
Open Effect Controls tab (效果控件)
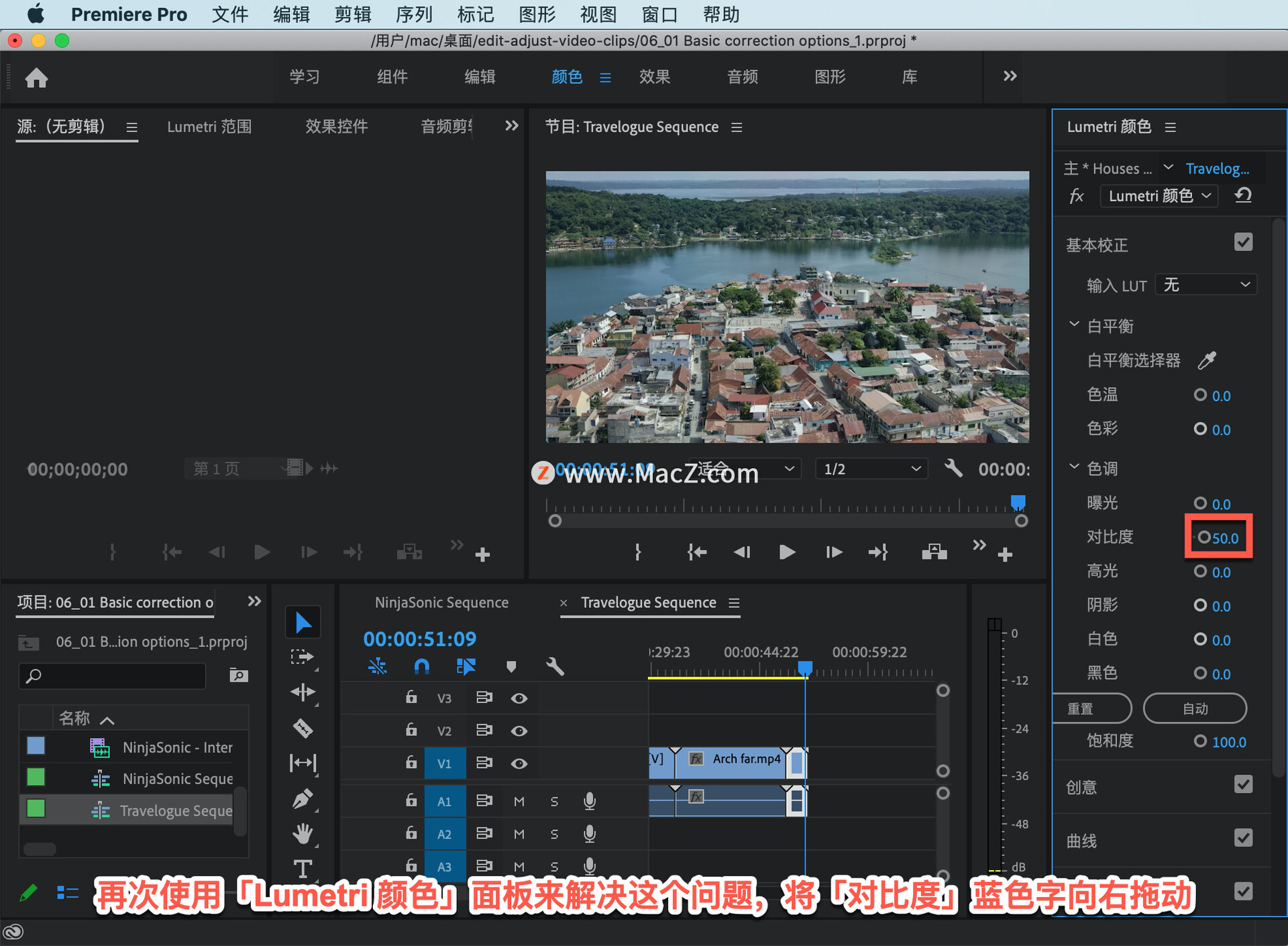(x=337, y=126)
